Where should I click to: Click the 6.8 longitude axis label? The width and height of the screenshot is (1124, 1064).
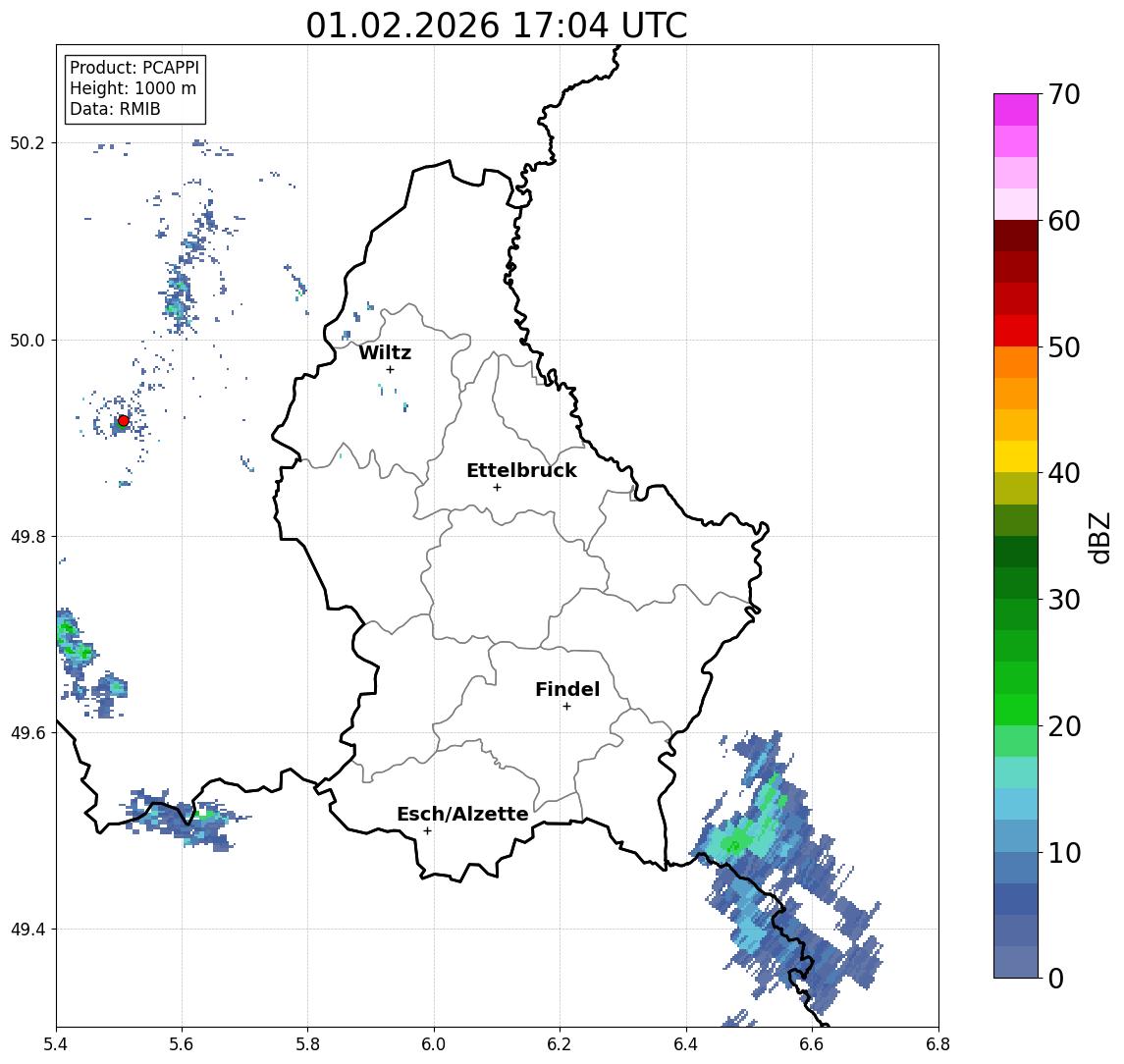pos(938,1044)
